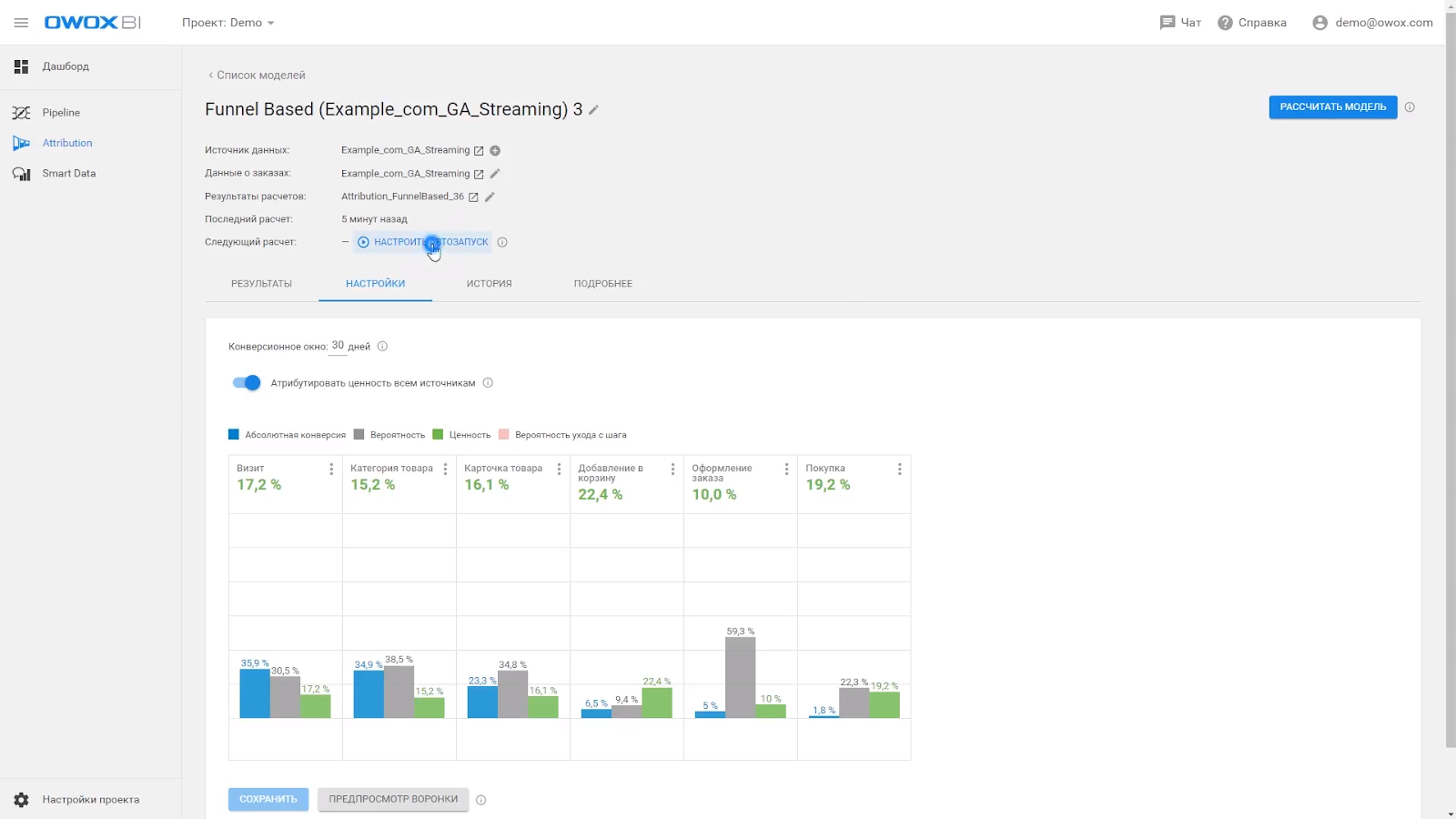
Task: Toggle the Ценность legend series
Action: click(x=439, y=435)
